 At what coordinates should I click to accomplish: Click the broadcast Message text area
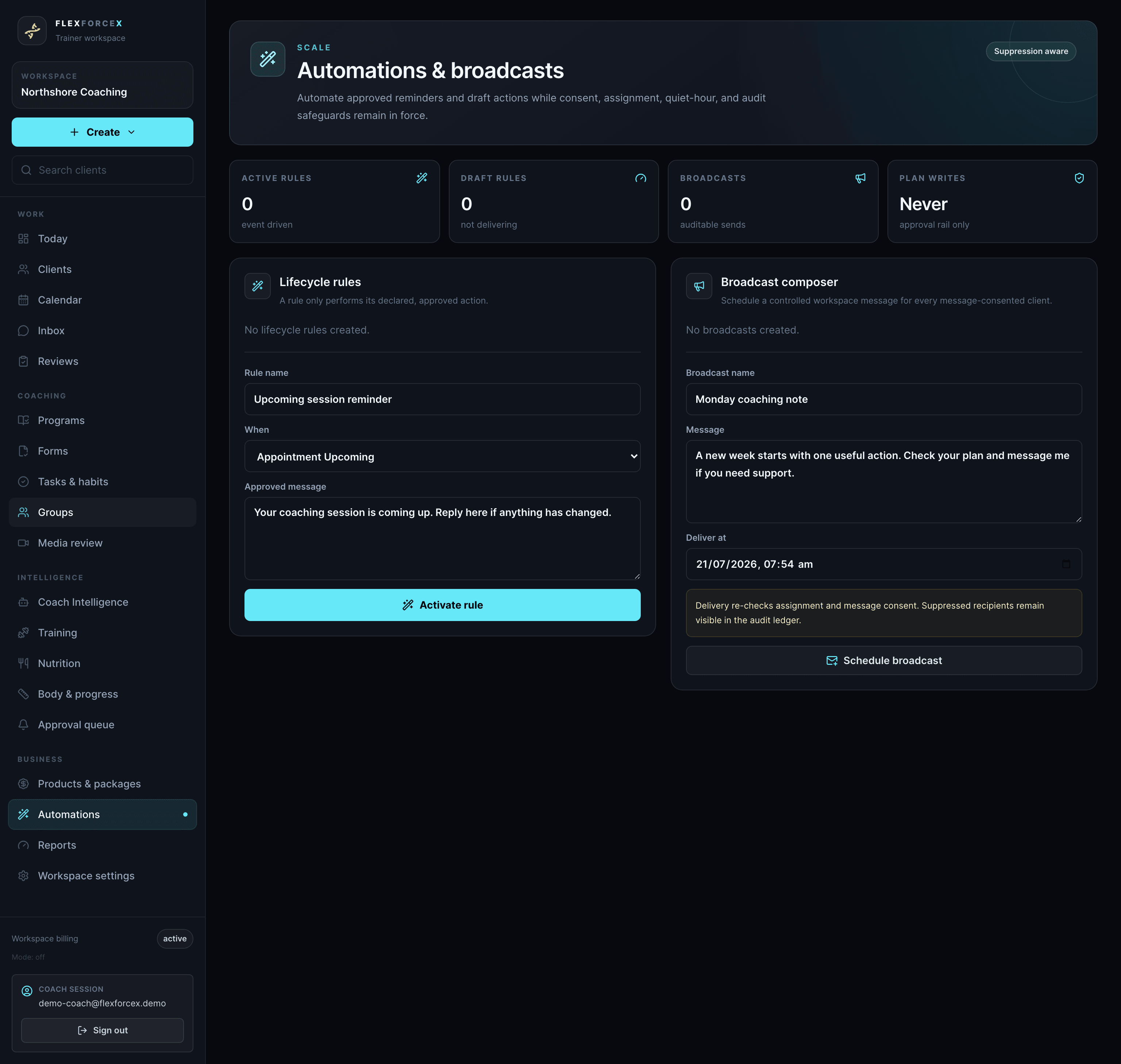coord(884,482)
